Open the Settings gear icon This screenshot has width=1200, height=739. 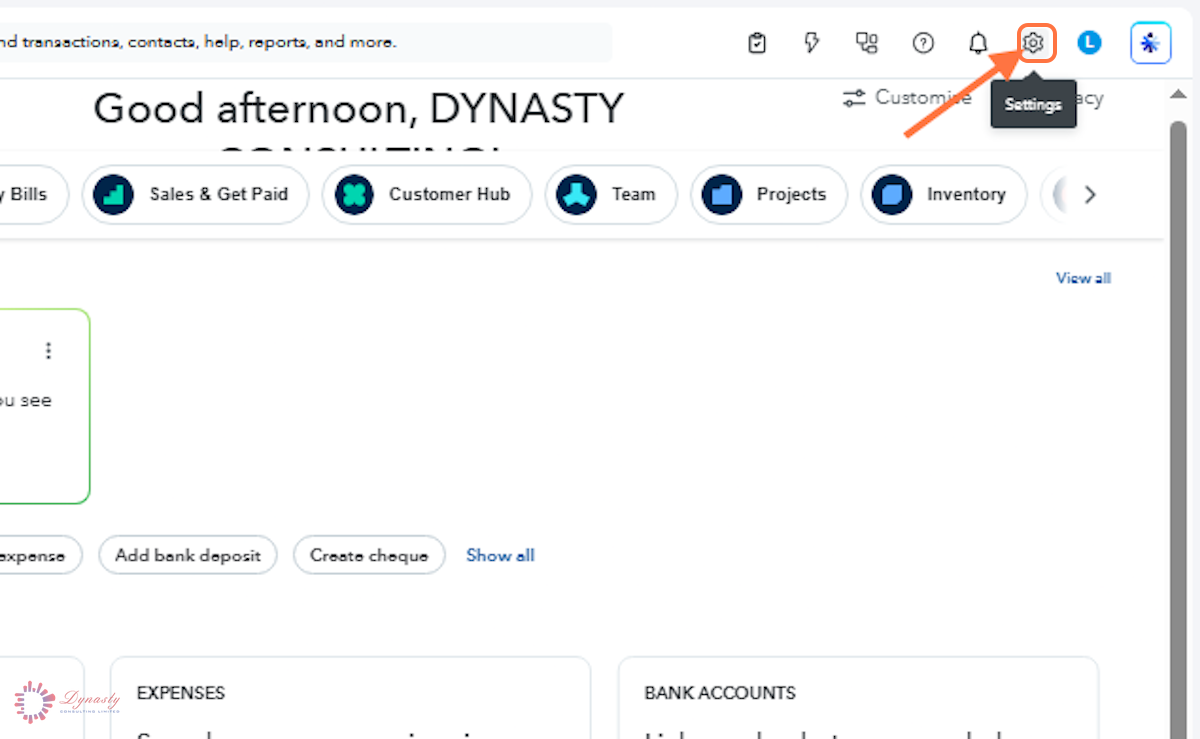tap(1034, 43)
